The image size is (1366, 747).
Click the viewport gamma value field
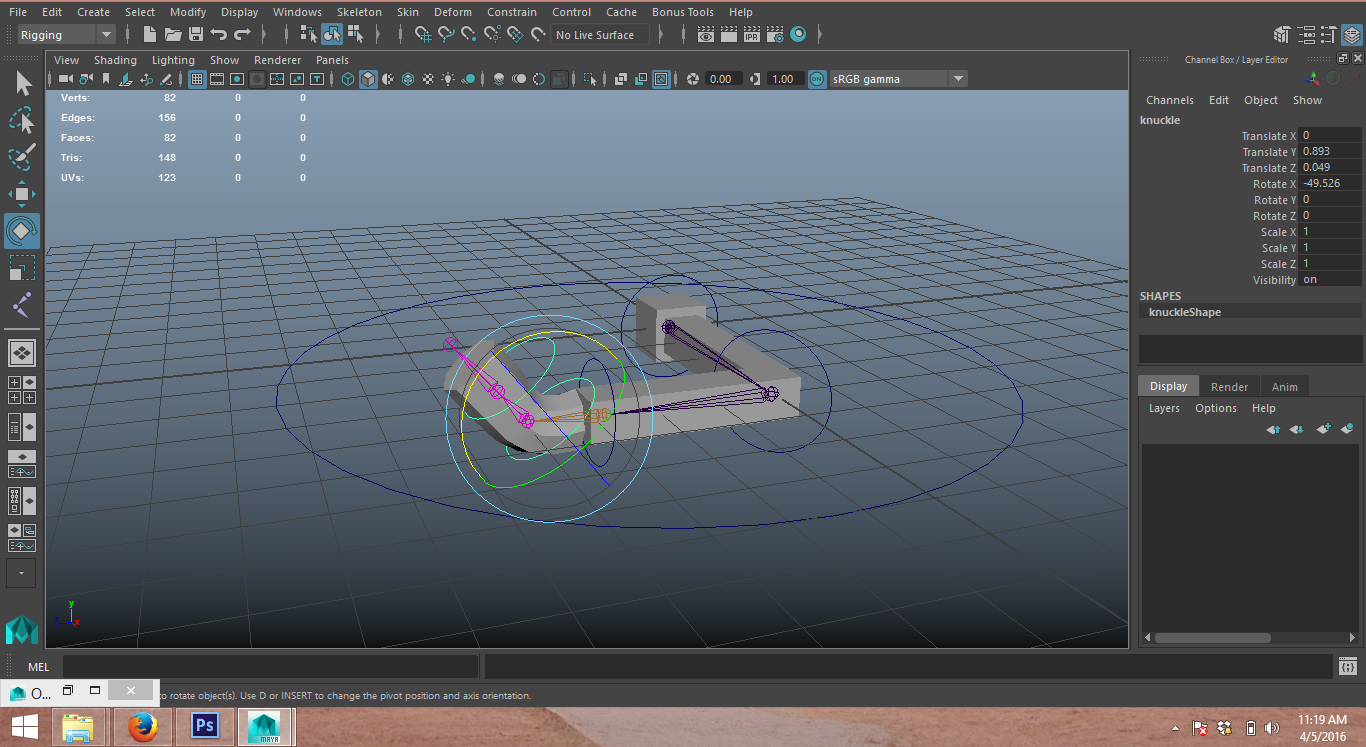point(784,79)
